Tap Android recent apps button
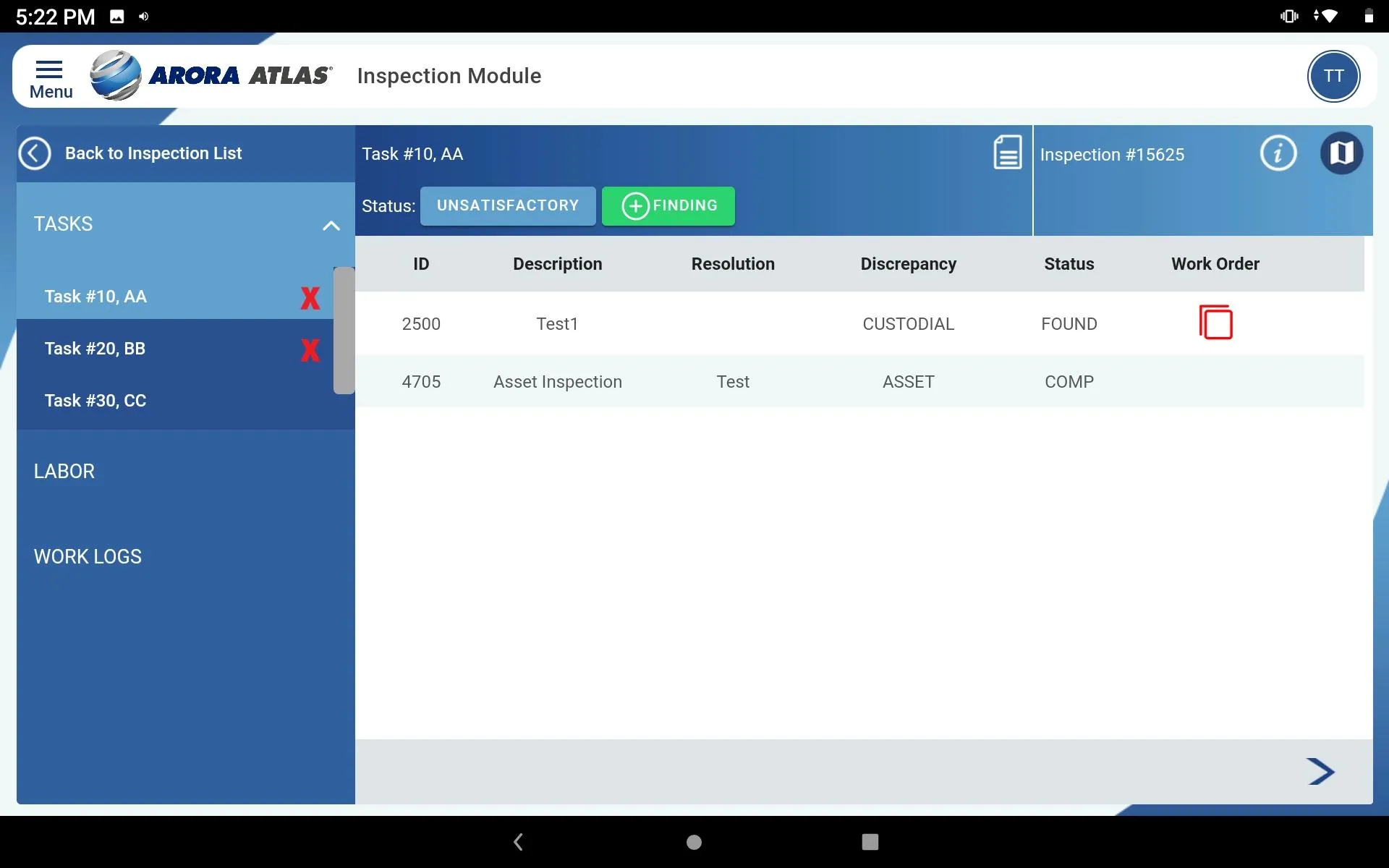The width and height of the screenshot is (1389, 868). pyautogui.click(x=870, y=842)
